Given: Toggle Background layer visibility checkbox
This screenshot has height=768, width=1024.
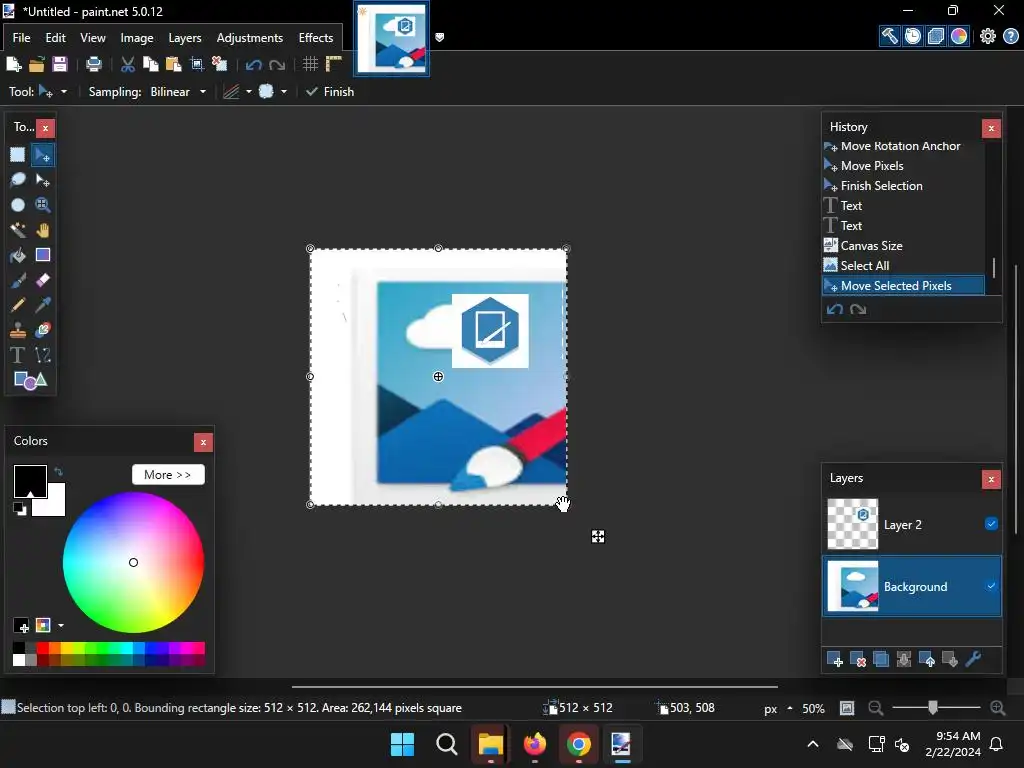Looking at the screenshot, I should point(991,586).
